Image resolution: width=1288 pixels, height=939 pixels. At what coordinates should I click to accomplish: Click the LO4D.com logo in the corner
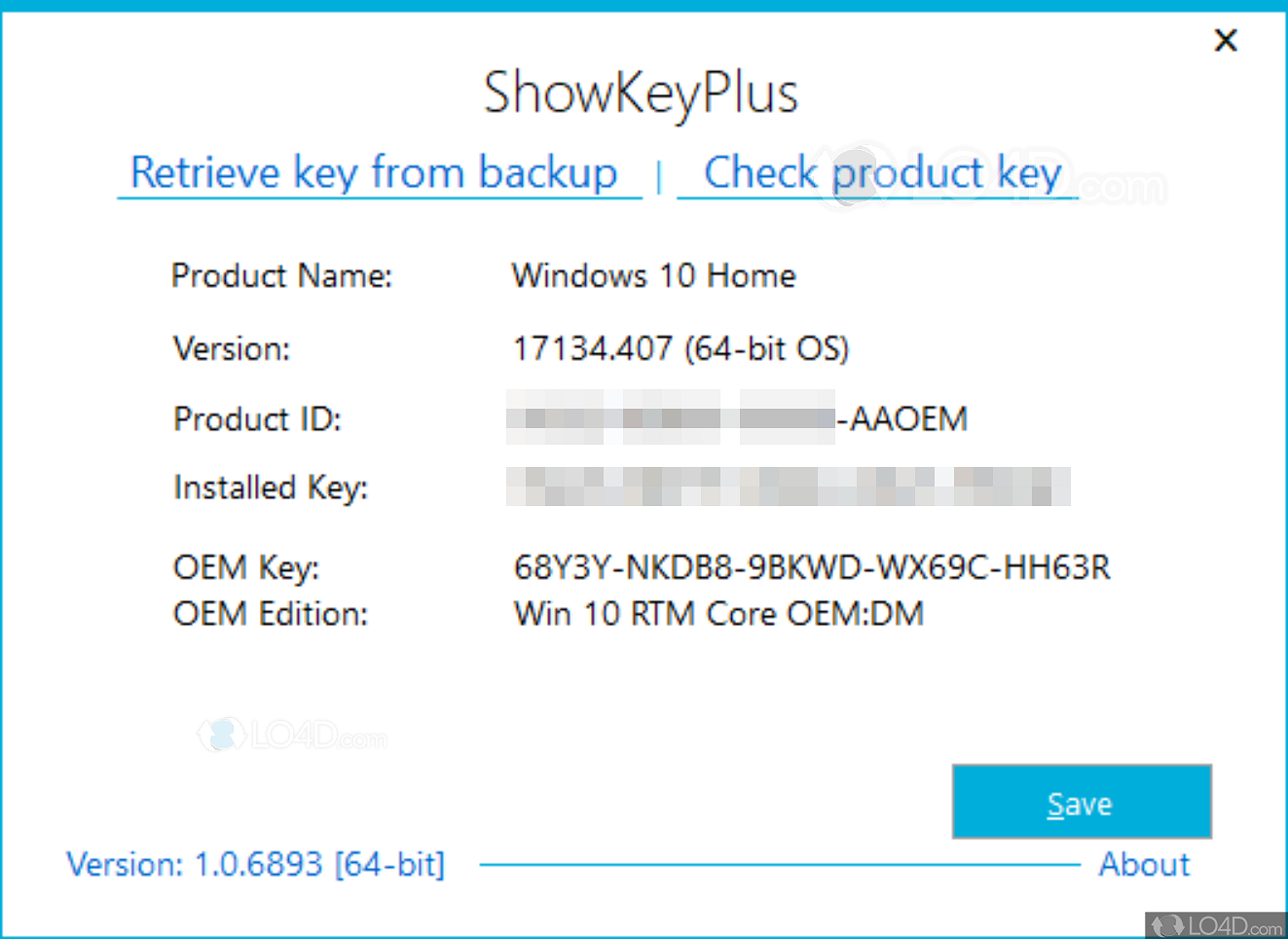click(x=1217, y=924)
